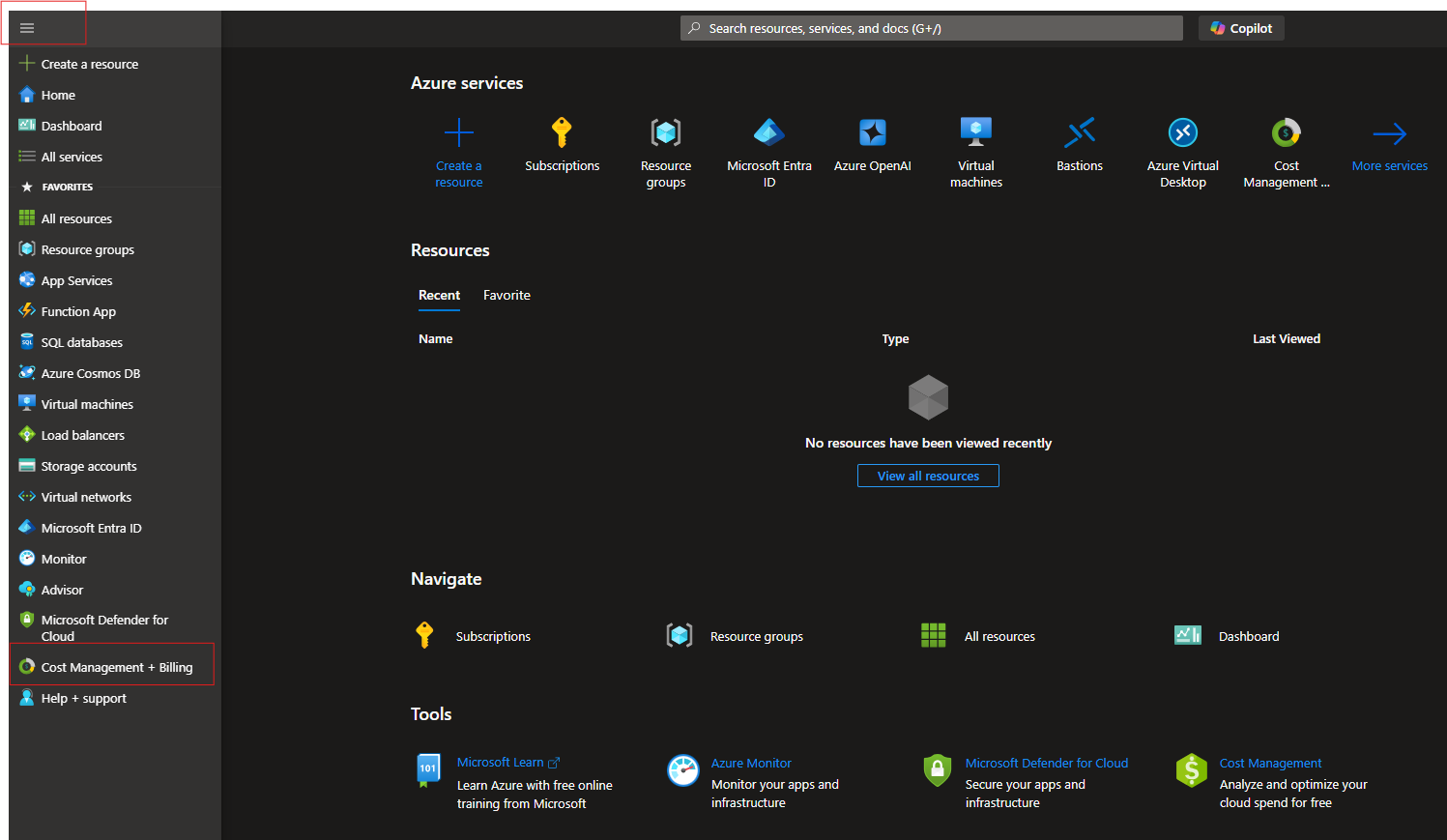Click Create a resource under Azure services
1447x840 pixels.
pos(459,153)
